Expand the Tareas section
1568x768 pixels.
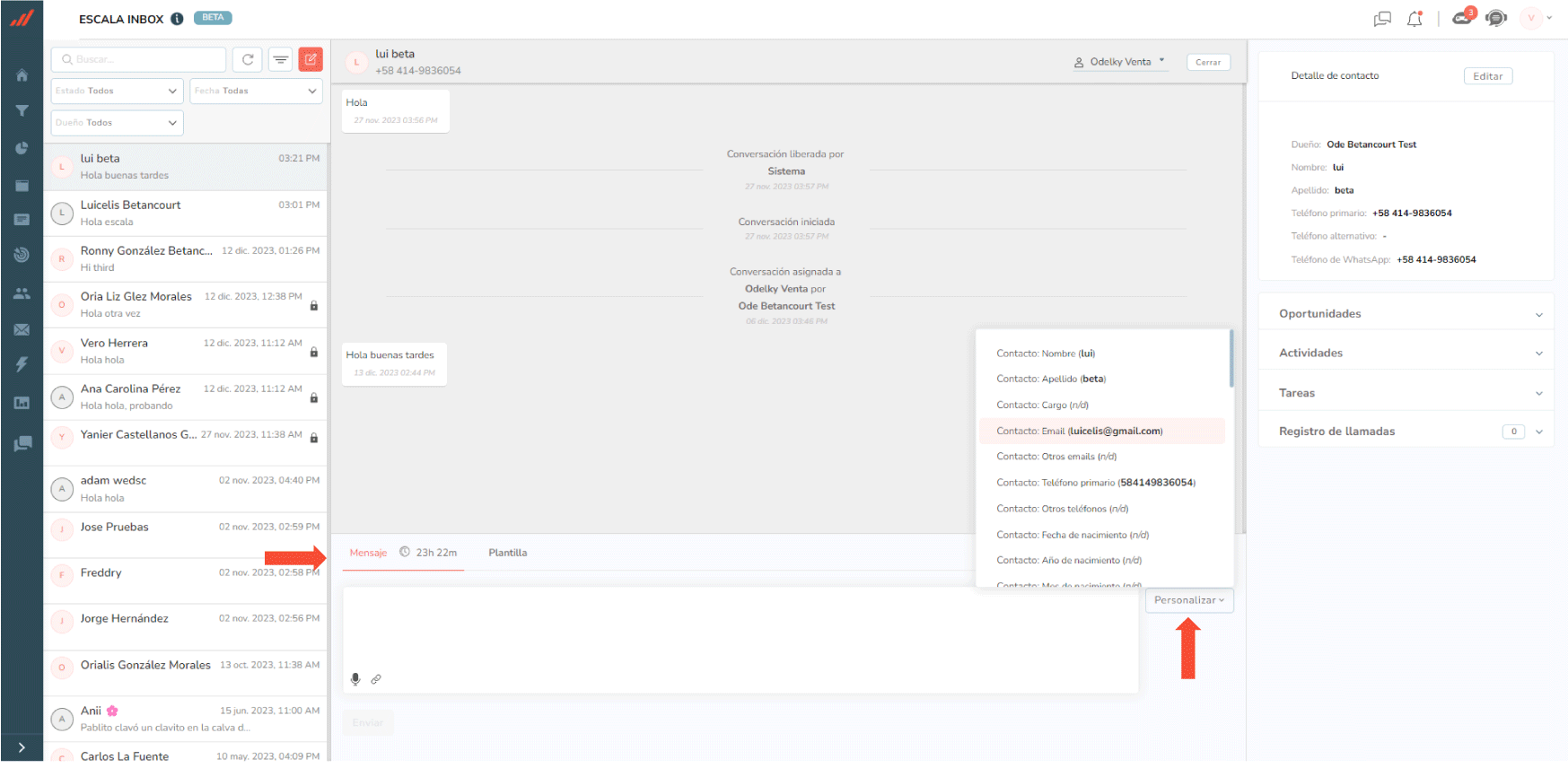coord(1406,393)
